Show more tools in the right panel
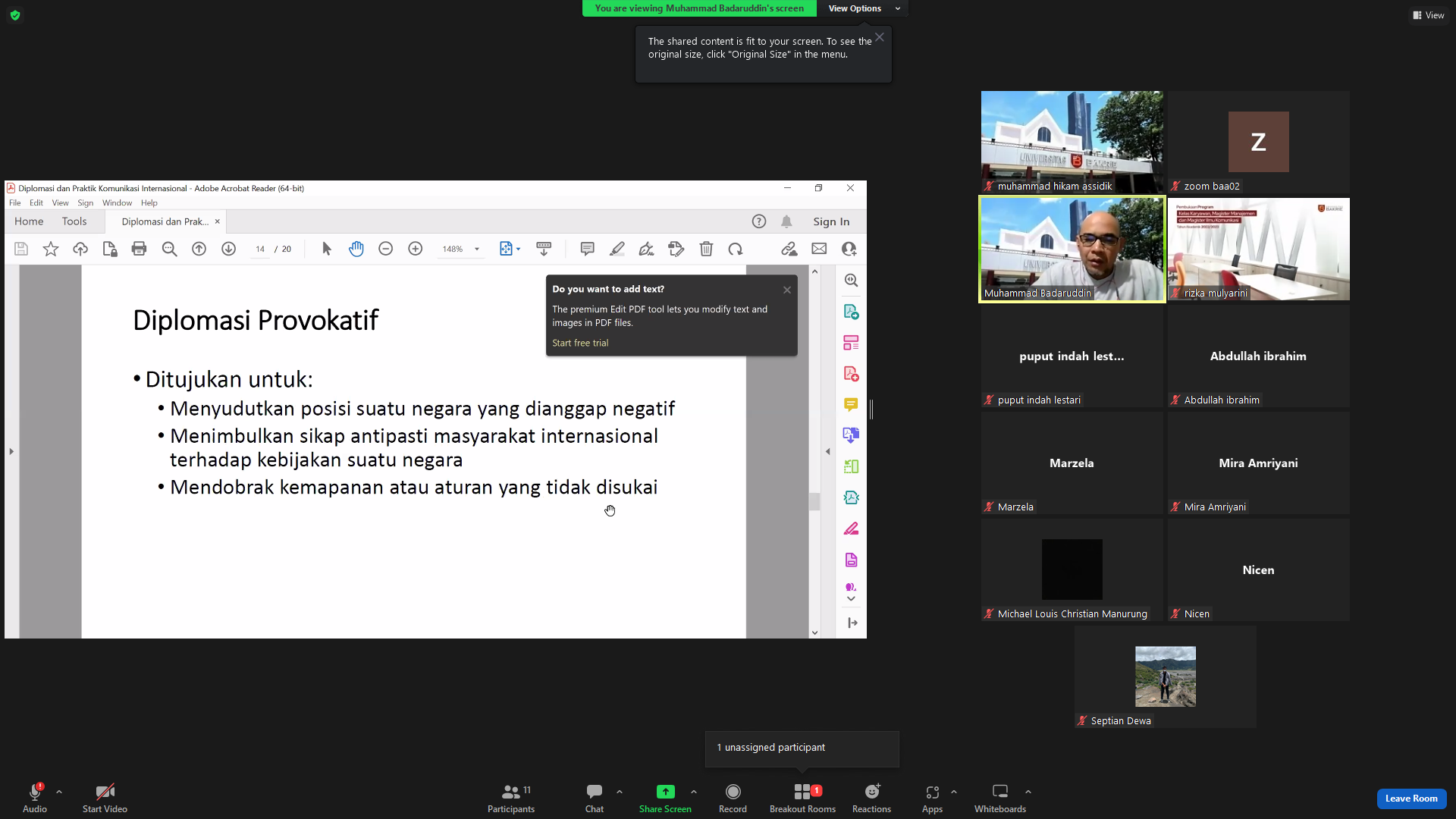 pos(851,598)
